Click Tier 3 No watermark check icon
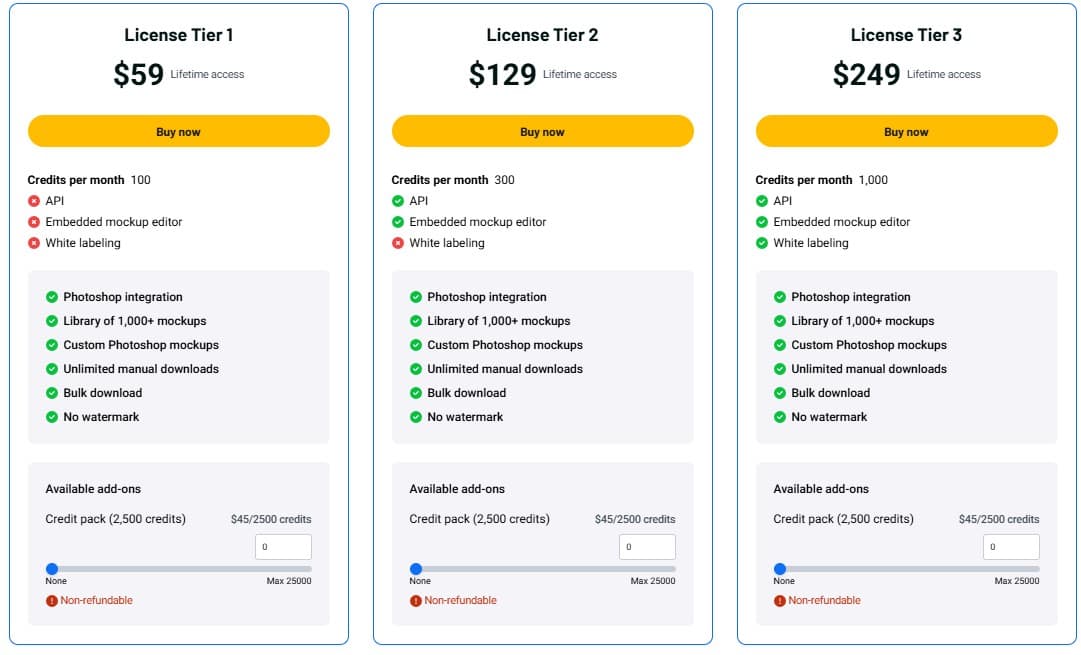 click(780, 417)
